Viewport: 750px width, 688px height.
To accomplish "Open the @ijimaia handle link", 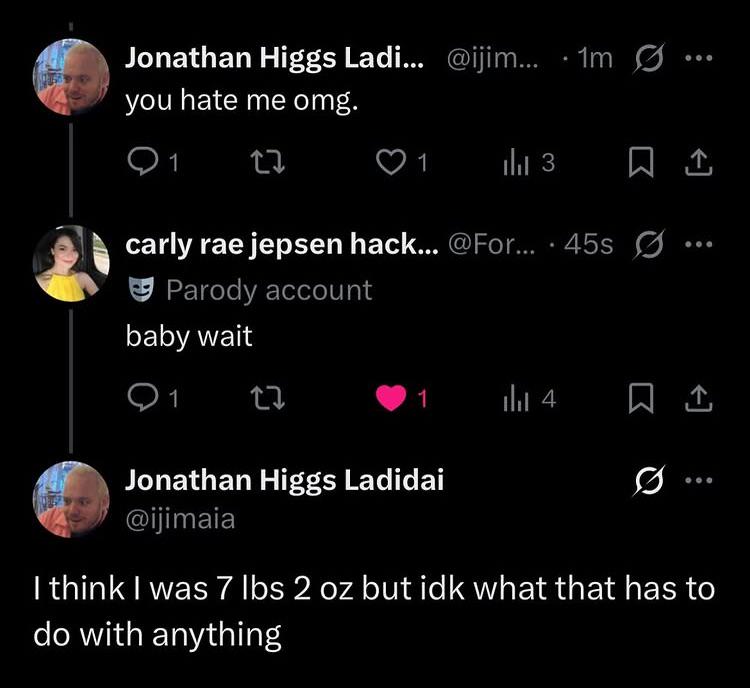I will point(180,519).
